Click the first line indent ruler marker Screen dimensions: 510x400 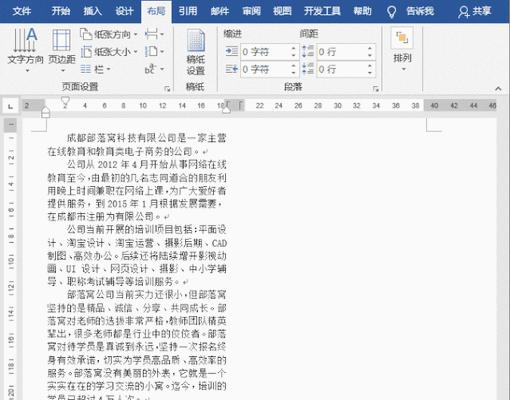pos(65,101)
